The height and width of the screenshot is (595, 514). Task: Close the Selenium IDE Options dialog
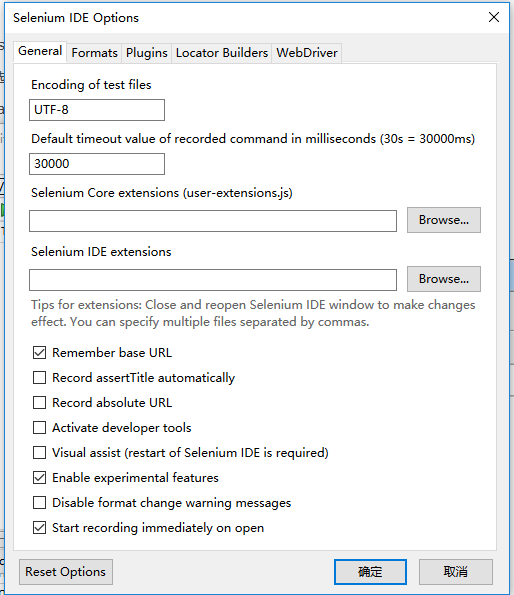[x=494, y=17]
